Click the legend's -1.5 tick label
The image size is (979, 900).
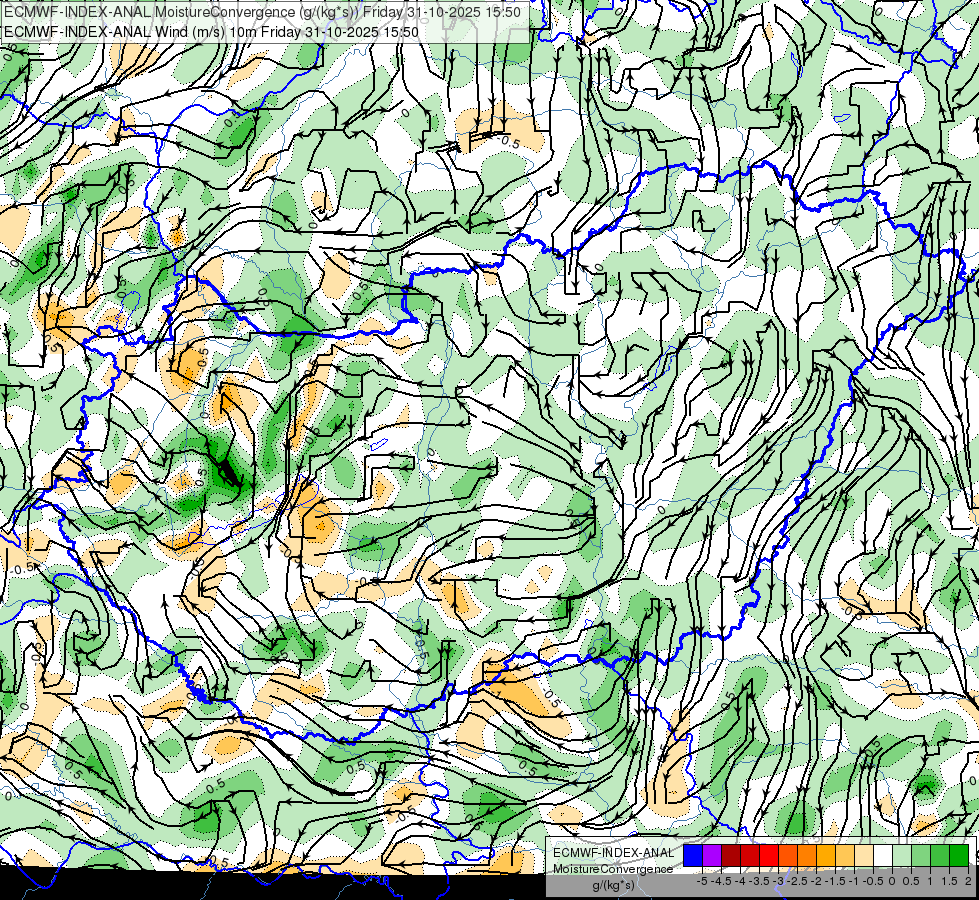[835, 881]
